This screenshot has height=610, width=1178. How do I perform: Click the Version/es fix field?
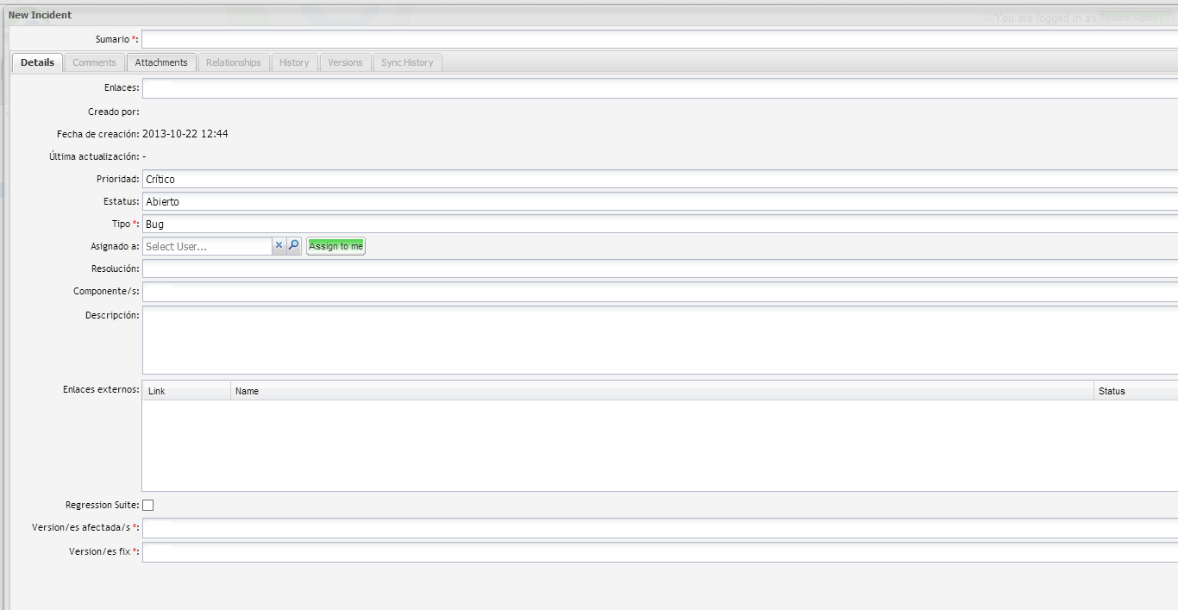point(660,551)
